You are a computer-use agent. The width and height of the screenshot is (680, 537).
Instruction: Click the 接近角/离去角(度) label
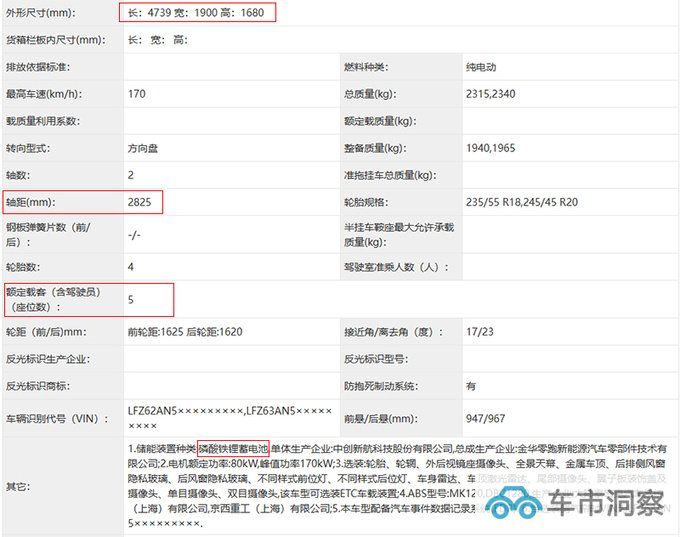pos(393,332)
